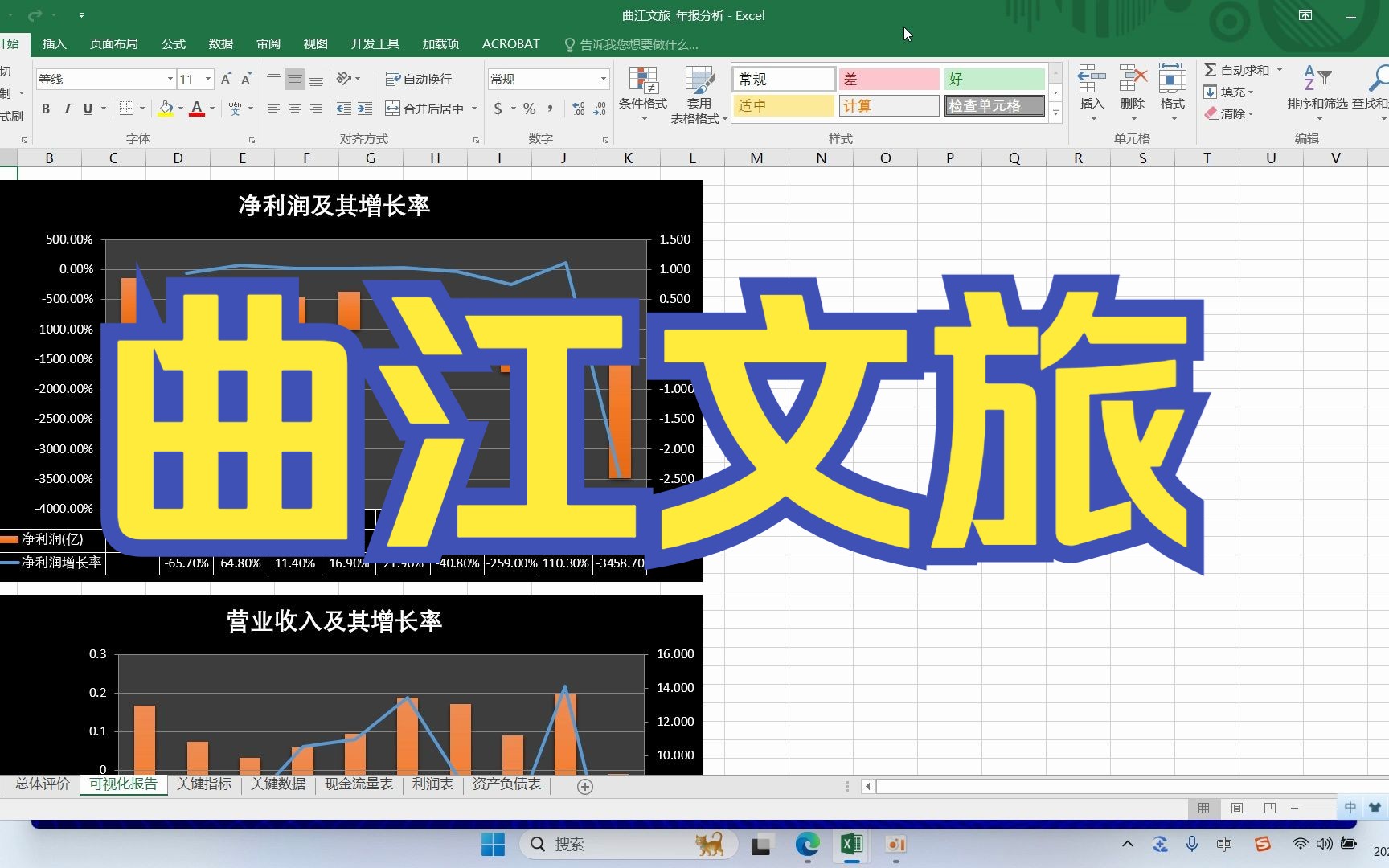Align text right
This screenshot has height=868, width=1389.
click(316, 108)
